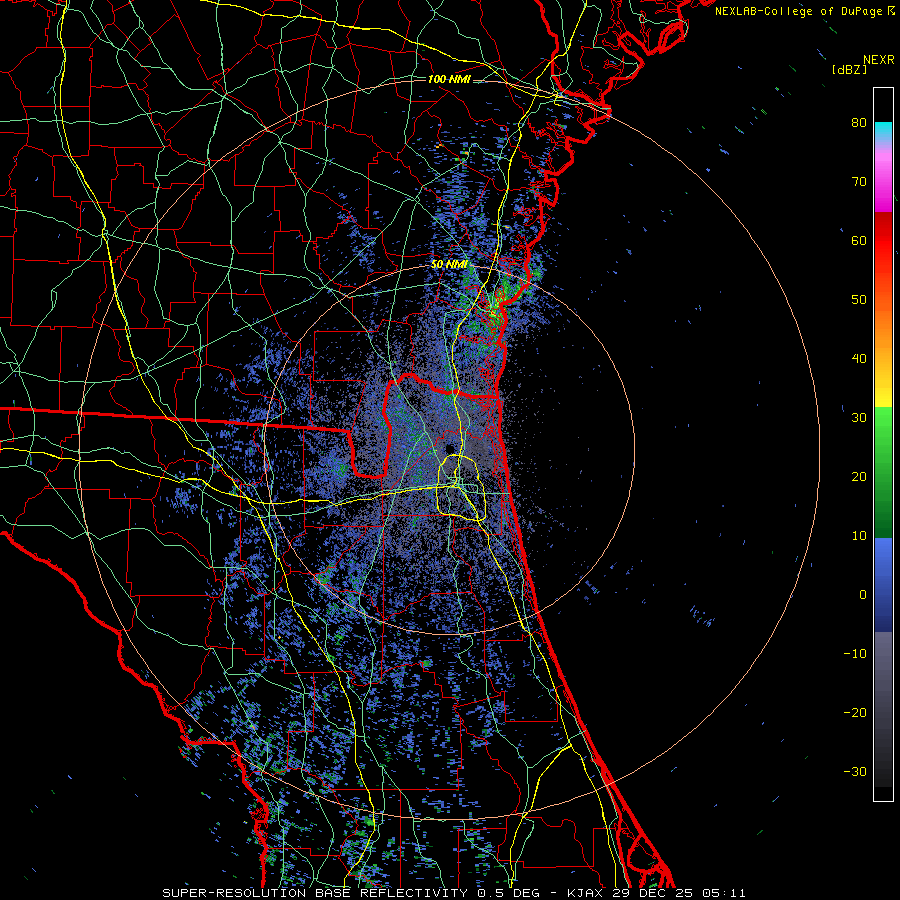
Task: Click the -20 value on the dBZ scale
Action: pyautogui.click(x=855, y=712)
